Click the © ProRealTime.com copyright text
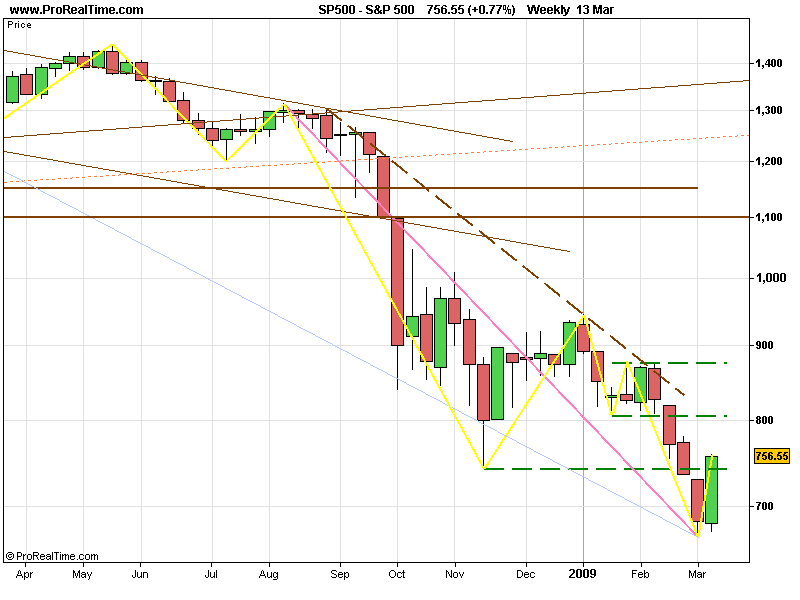Image resolution: width=800 pixels, height=600 pixels. (52, 556)
